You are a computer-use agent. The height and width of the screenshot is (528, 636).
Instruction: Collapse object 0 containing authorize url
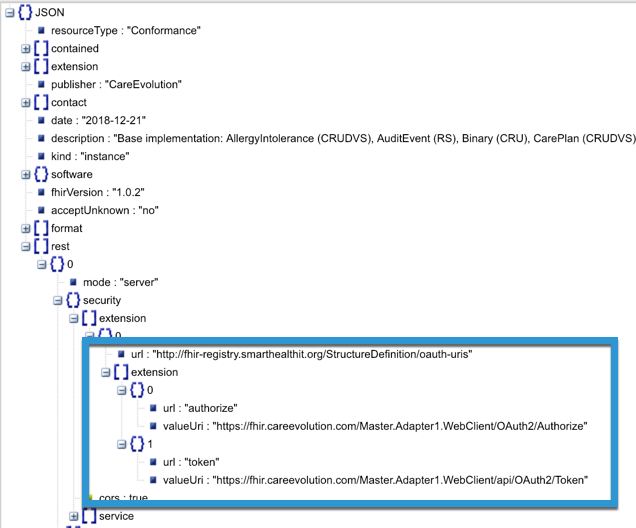pos(122,390)
